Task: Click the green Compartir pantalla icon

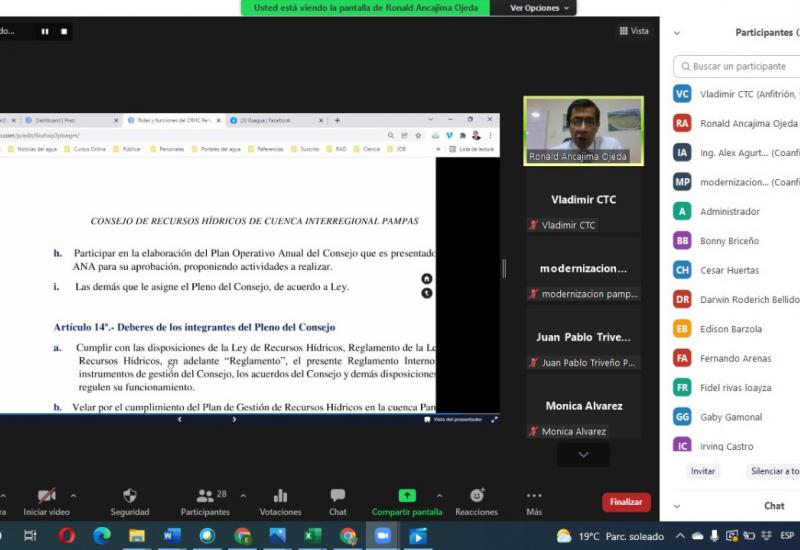Action: coord(406,496)
